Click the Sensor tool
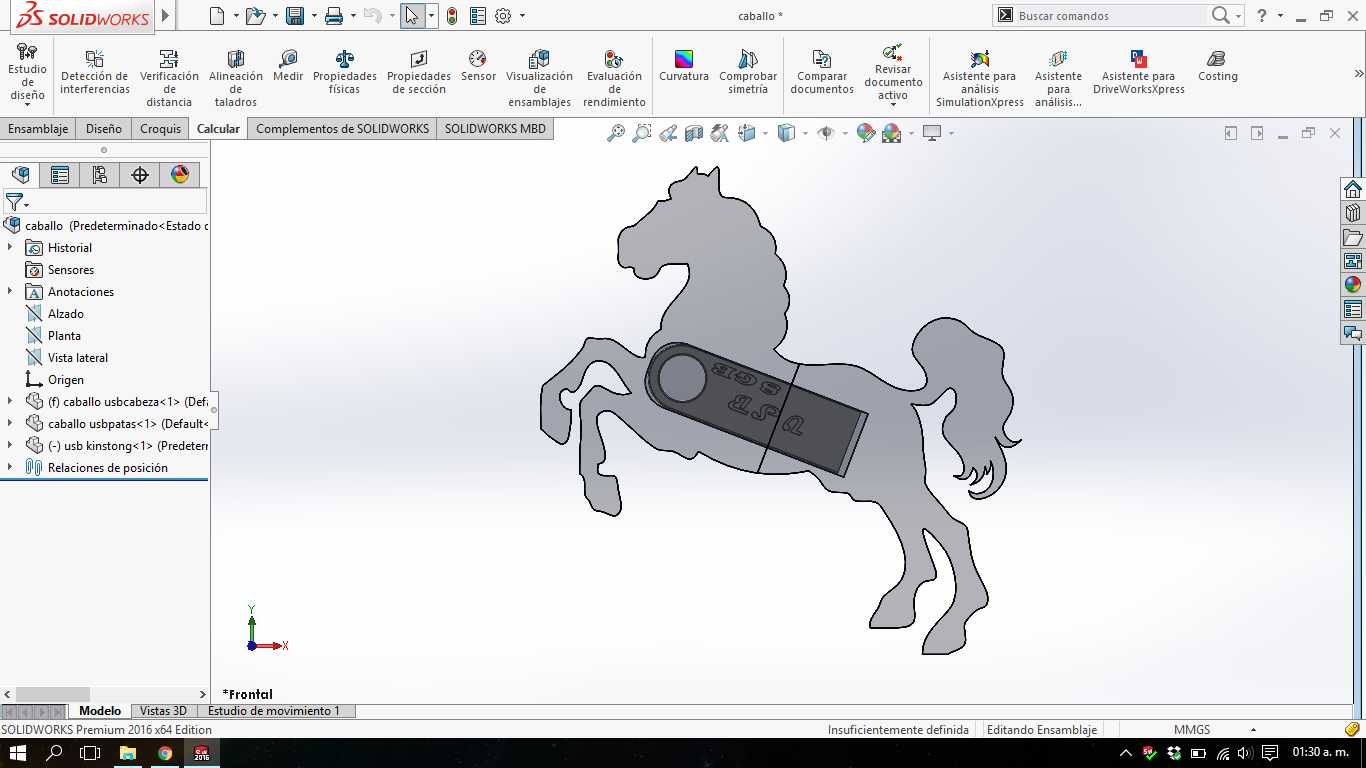Viewport: 1366px width, 768px height. click(478, 67)
